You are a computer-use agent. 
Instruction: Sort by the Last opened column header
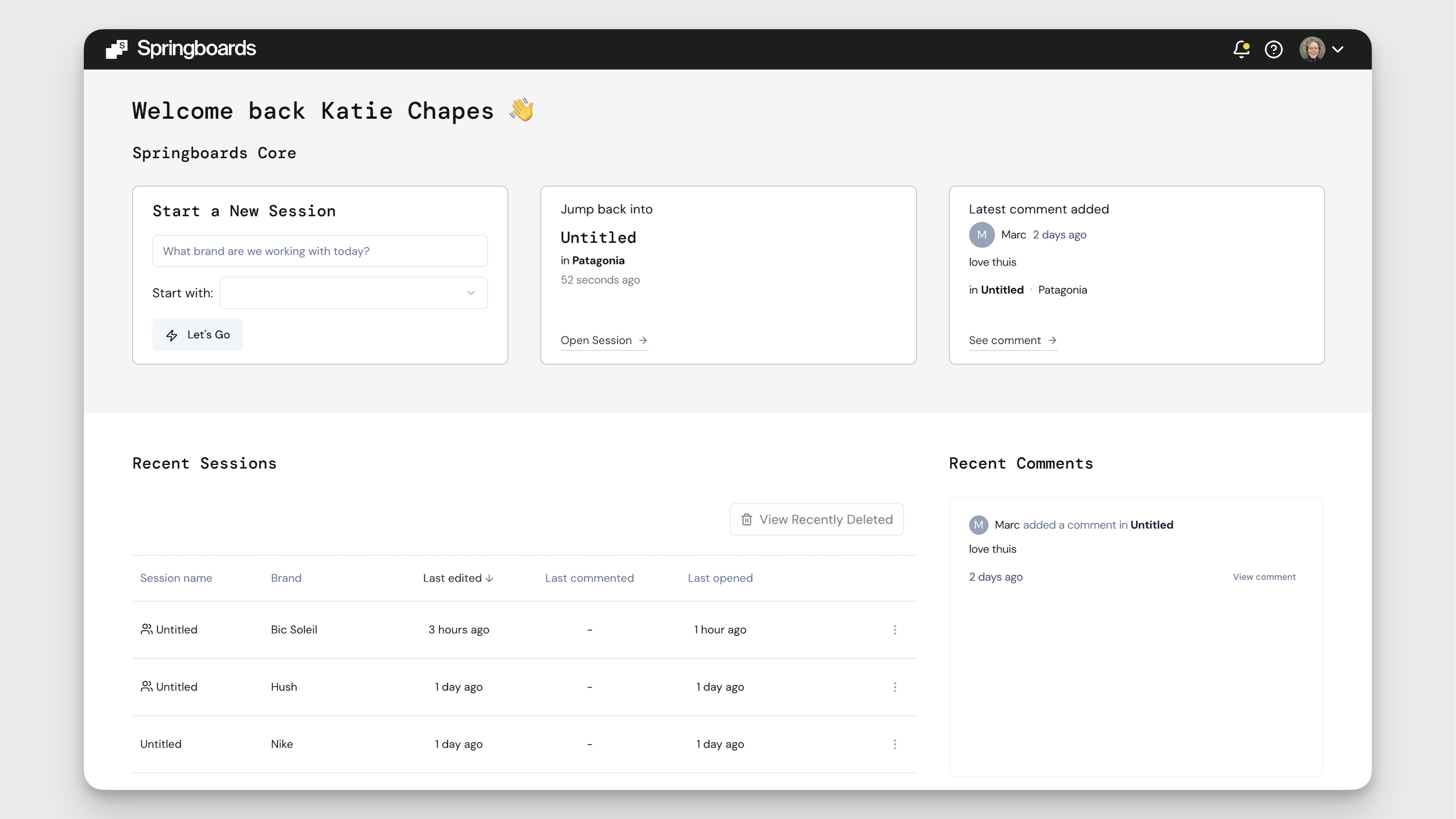point(719,578)
